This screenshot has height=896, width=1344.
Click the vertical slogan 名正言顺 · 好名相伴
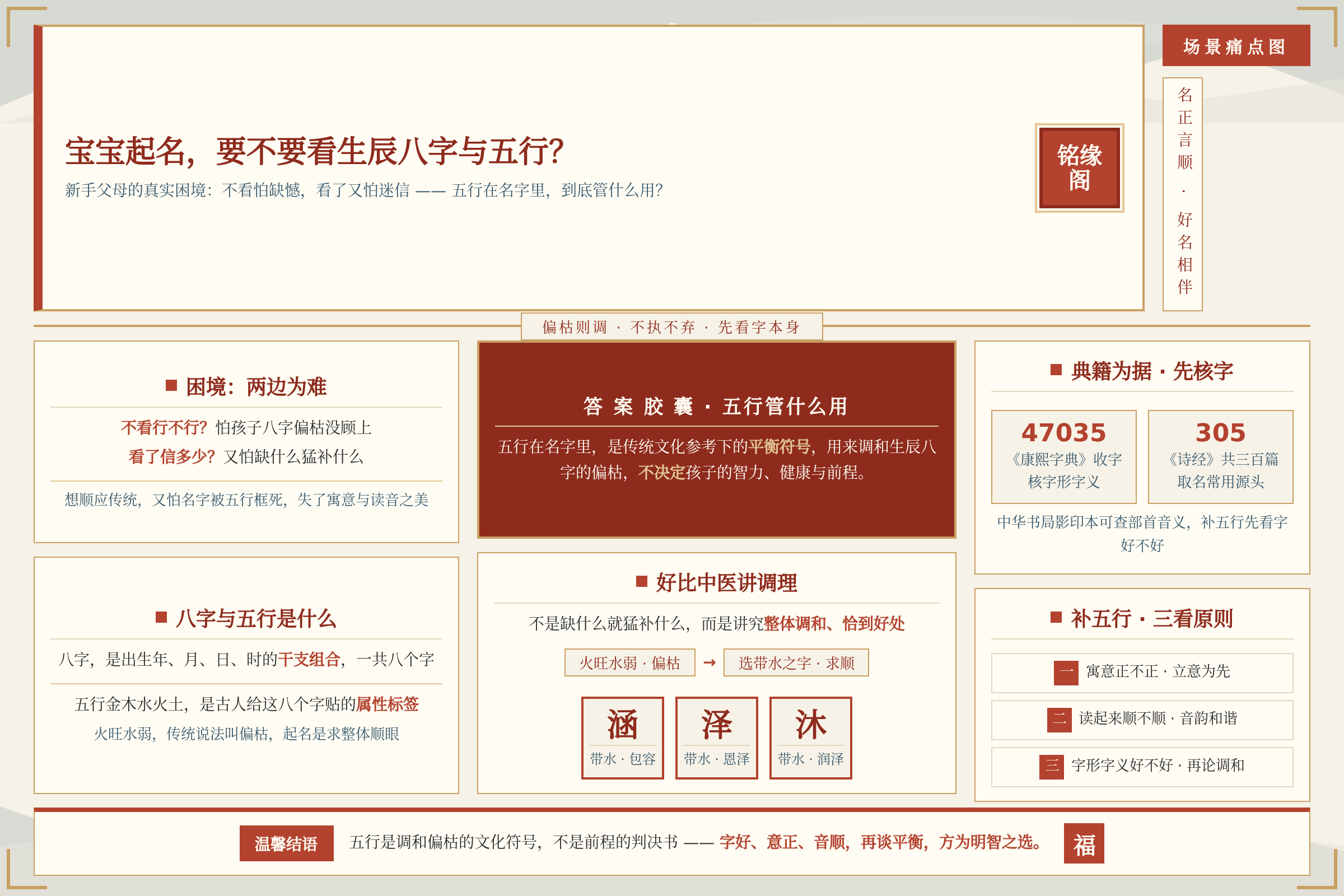tap(1182, 194)
